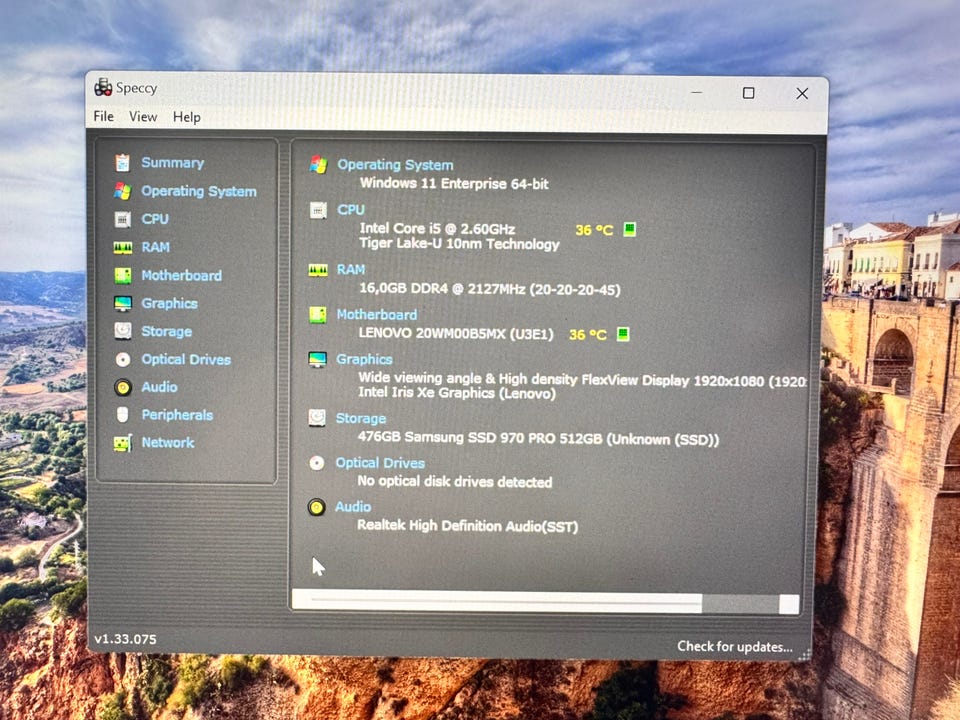Click the Storage heading link in summary

[x=361, y=419]
